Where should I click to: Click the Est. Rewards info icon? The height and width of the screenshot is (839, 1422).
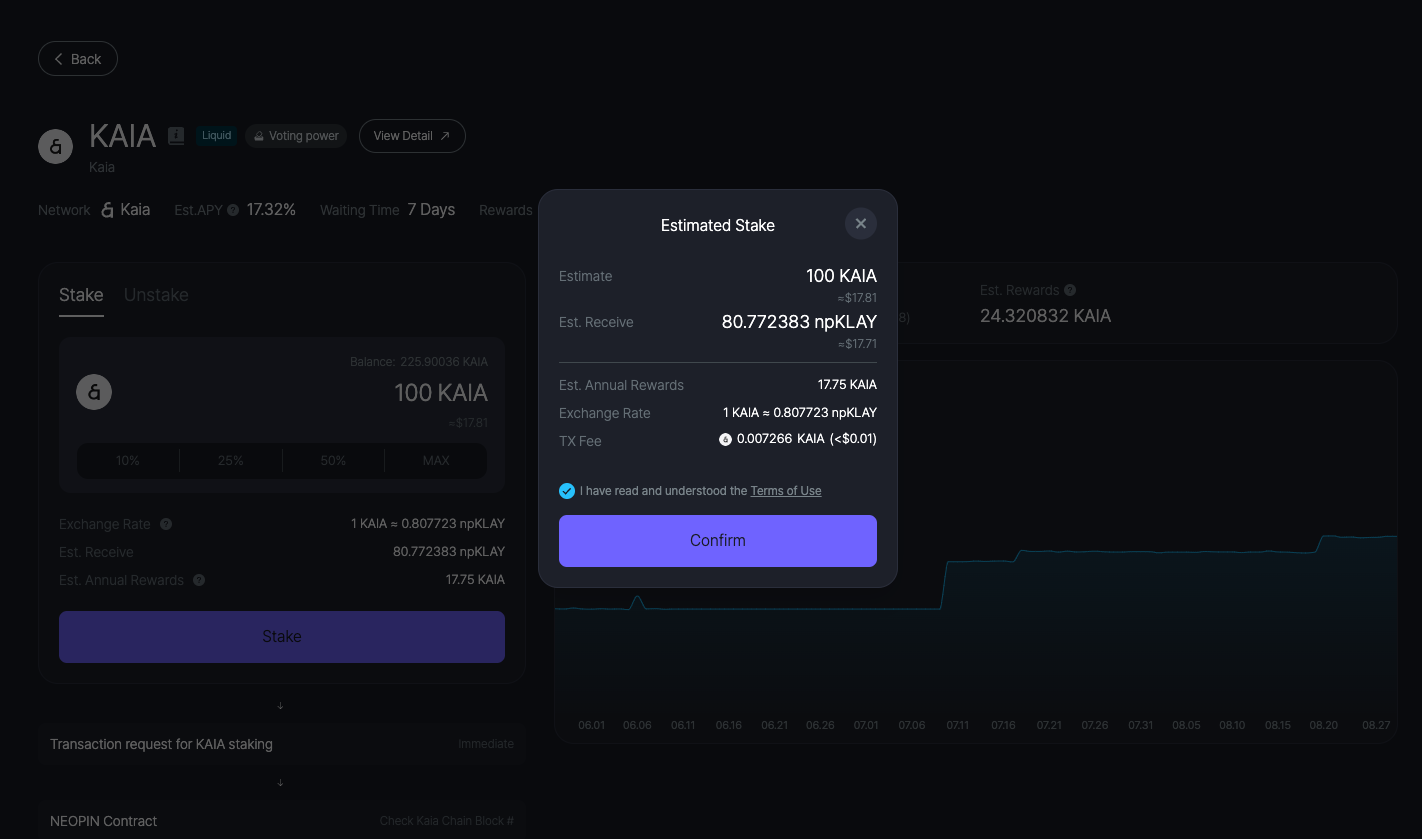tap(1070, 290)
